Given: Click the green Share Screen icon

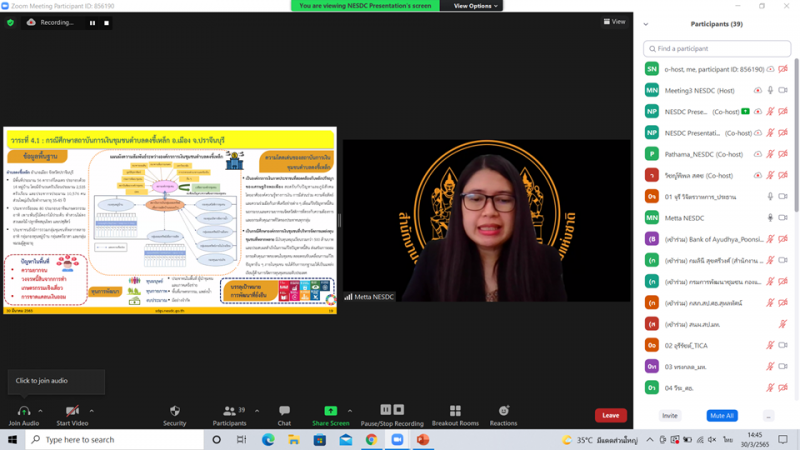Looking at the screenshot, I should point(331,411).
